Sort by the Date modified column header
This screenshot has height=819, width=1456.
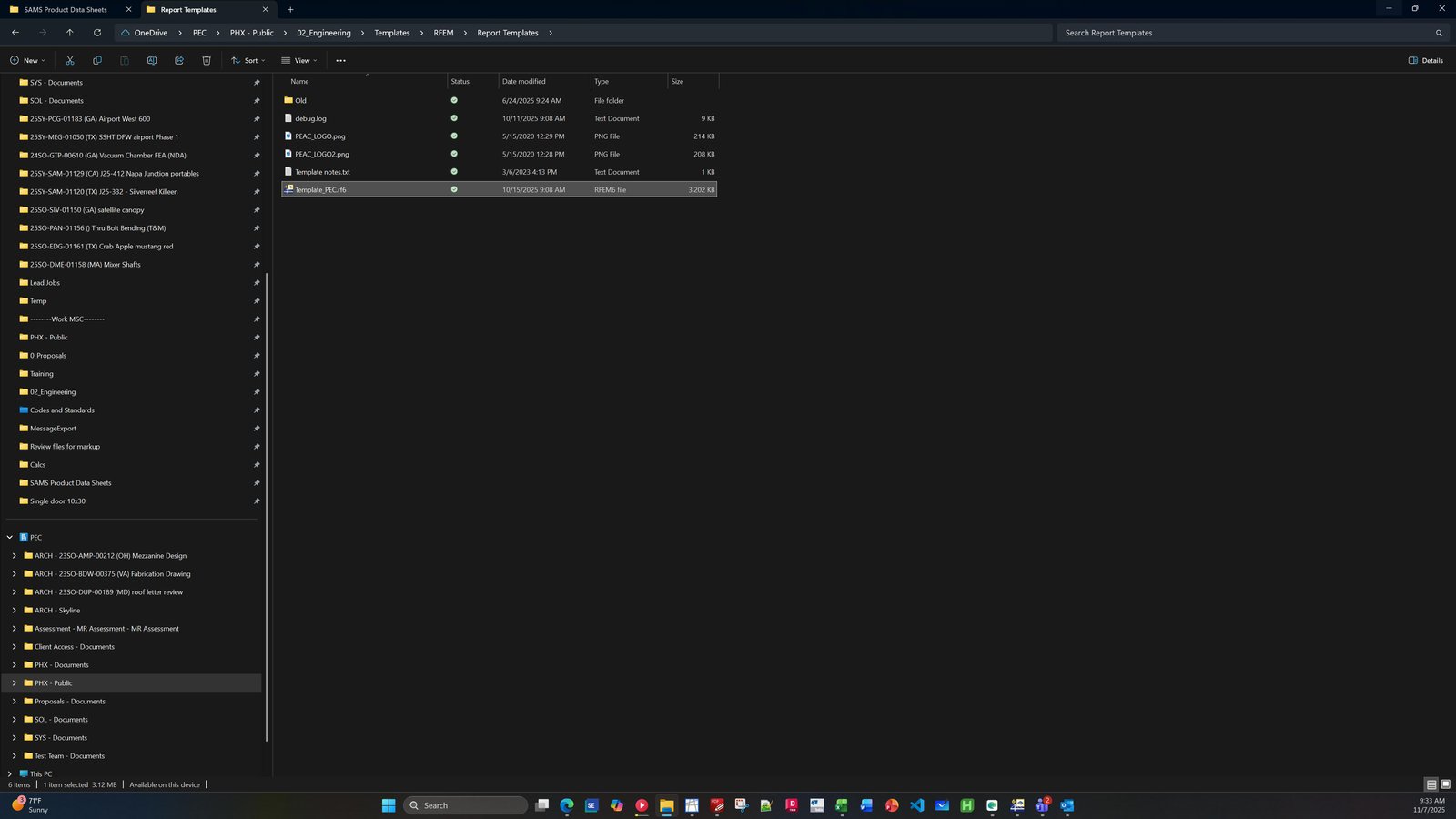(544, 81)
